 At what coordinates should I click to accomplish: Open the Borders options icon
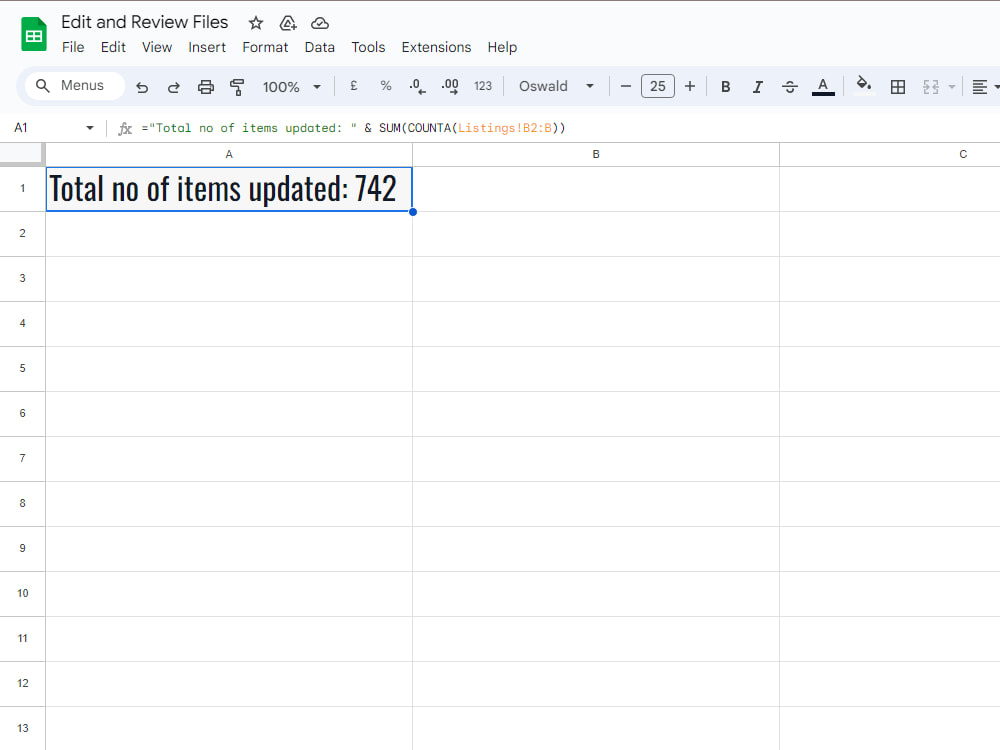pos(897,87)
